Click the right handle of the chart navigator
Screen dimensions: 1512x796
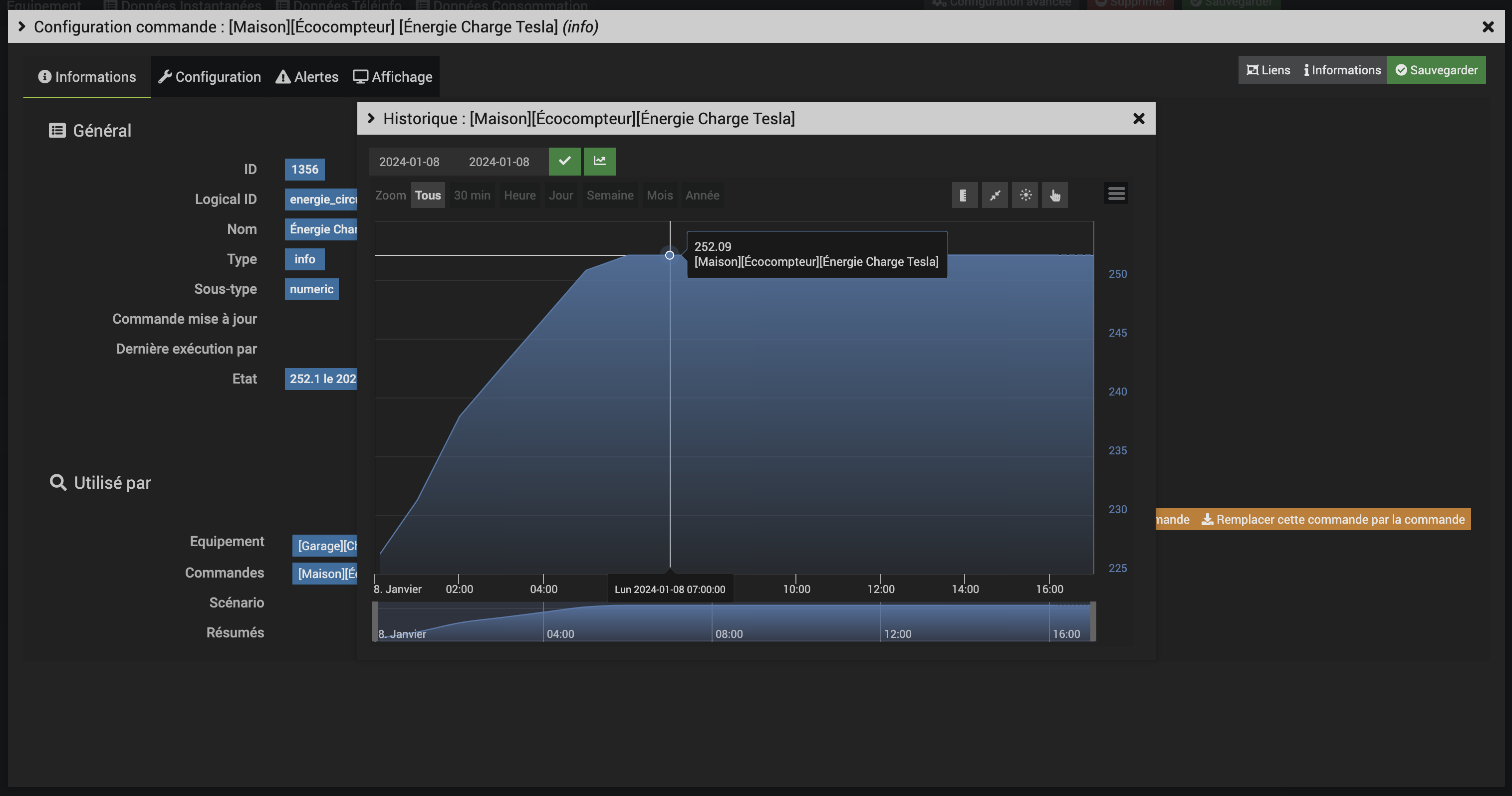click(x=1093, y=622)
